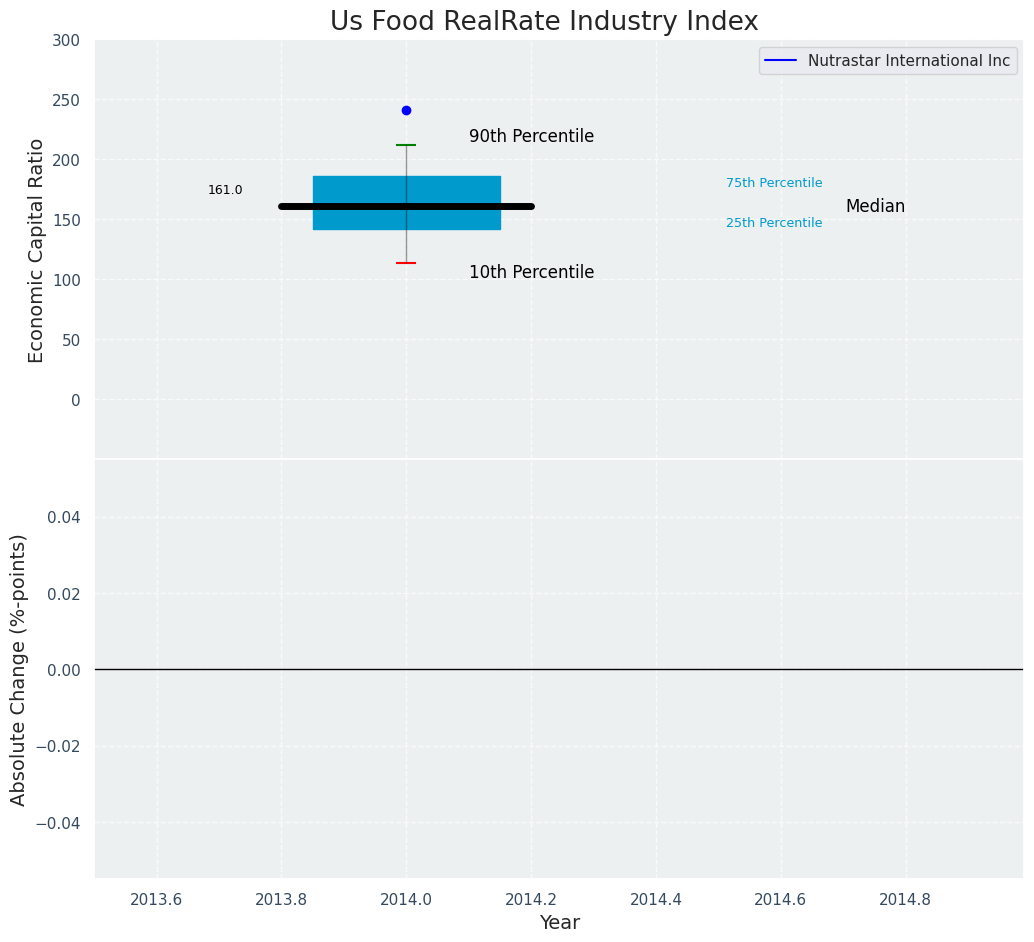Click the 'Economic Capital Ratio' y-axis label
This screenshot has width=1034, height=942.
click(x=37, y=250)
